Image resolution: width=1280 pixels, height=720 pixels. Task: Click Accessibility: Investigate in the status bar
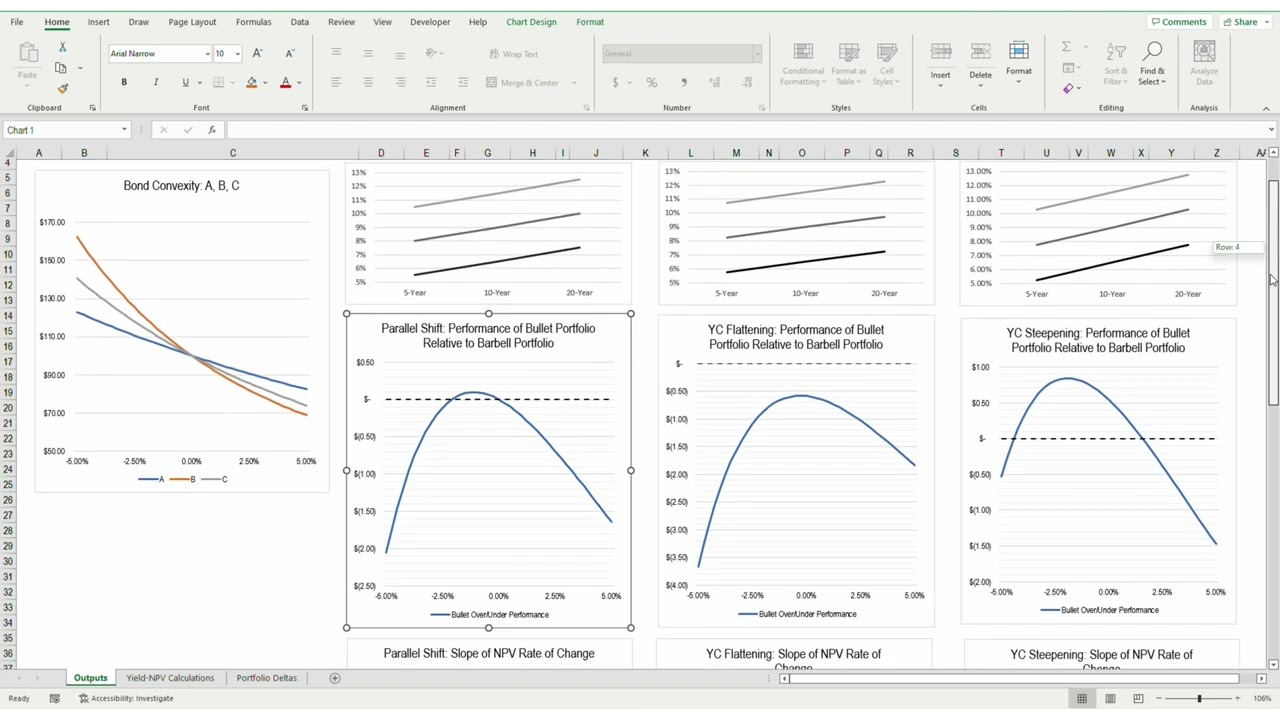126,698
